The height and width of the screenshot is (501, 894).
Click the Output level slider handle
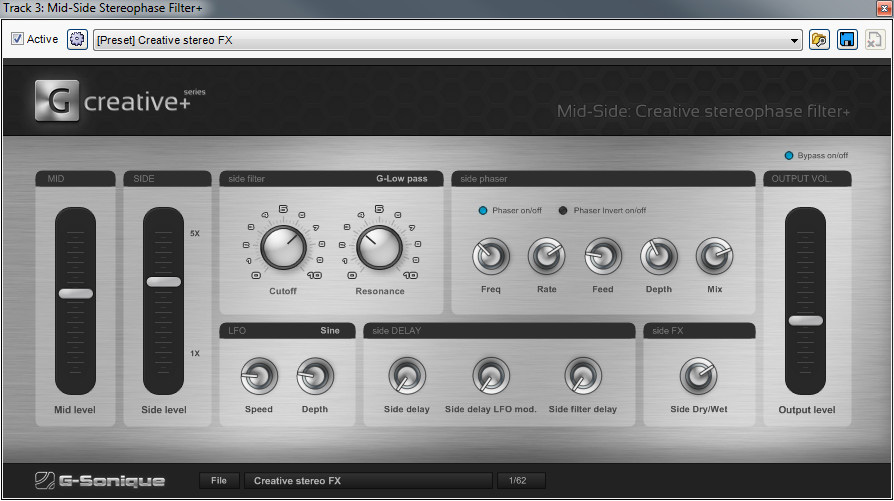(x=806, y=320)
